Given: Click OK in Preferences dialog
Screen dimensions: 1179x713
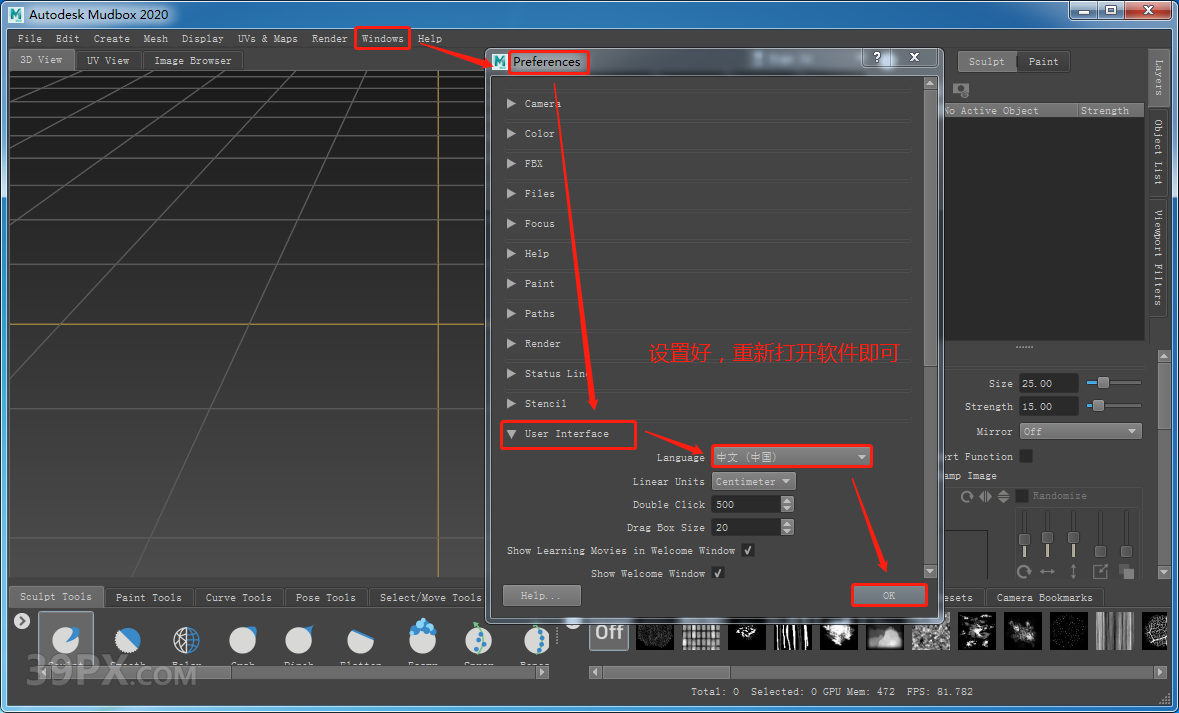Looking at the screenshot, I should tap(888, 595).
